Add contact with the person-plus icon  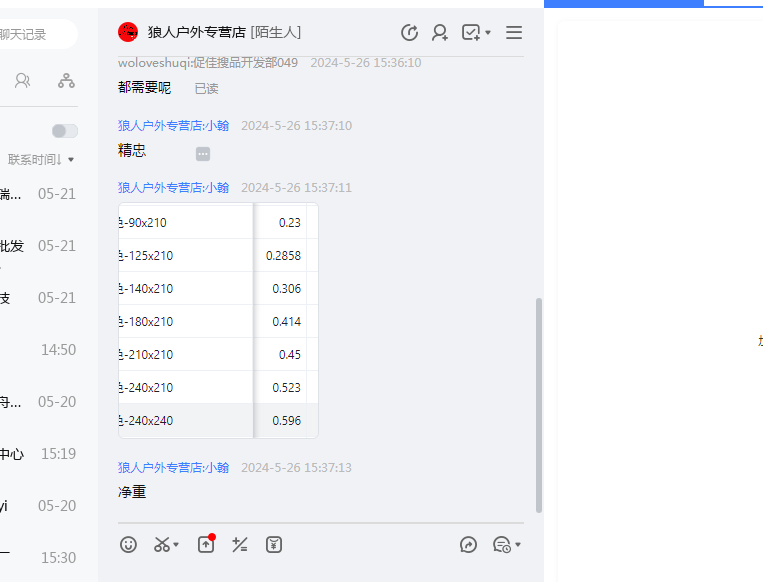pyautogui.click(x=440, y=33)
